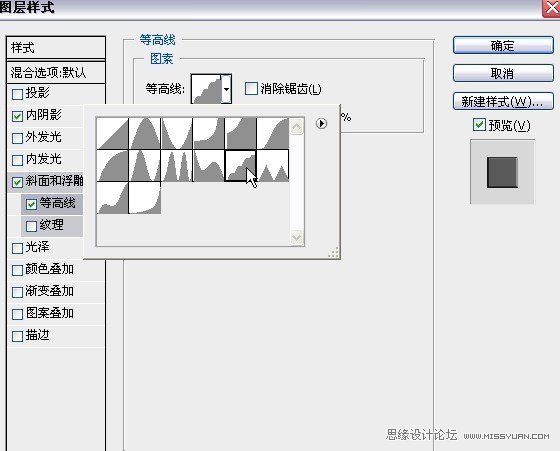This screenshot has height=451, width=560.
Task: Enable the 渐变叠加 gradient overlay checkbox
Action: 17,292
